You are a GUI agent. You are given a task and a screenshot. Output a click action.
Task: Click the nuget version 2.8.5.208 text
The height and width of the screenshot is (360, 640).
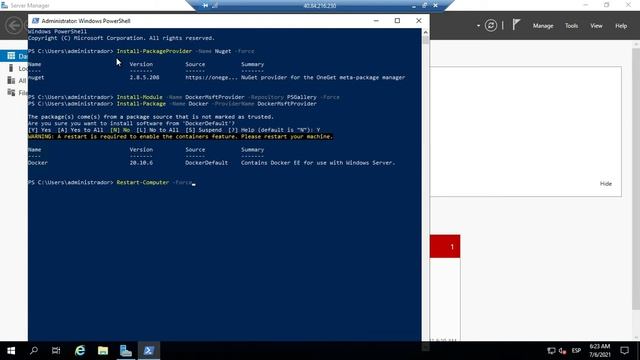(144, 78)
